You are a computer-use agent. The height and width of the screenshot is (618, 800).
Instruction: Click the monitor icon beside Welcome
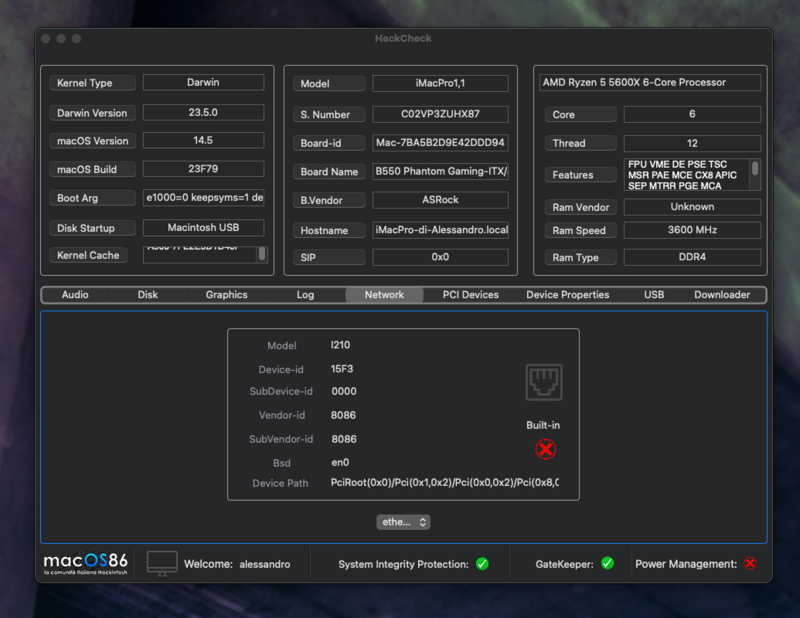pyautogui.click(x=162, y=563)
